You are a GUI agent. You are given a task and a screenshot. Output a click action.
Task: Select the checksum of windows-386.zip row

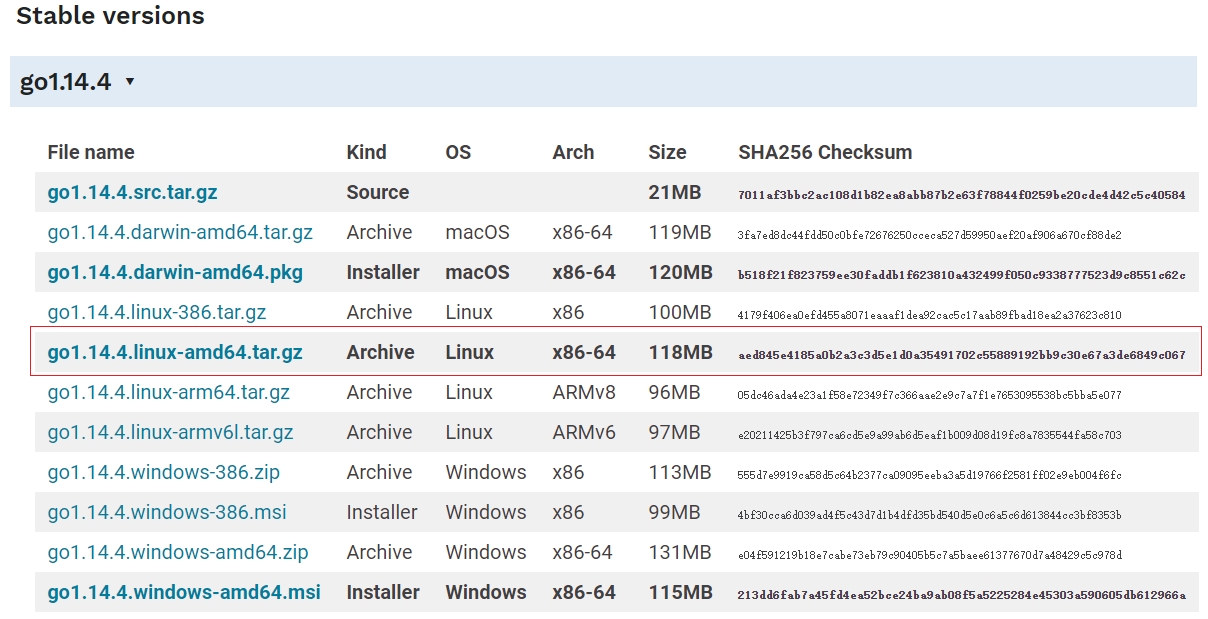930,475
